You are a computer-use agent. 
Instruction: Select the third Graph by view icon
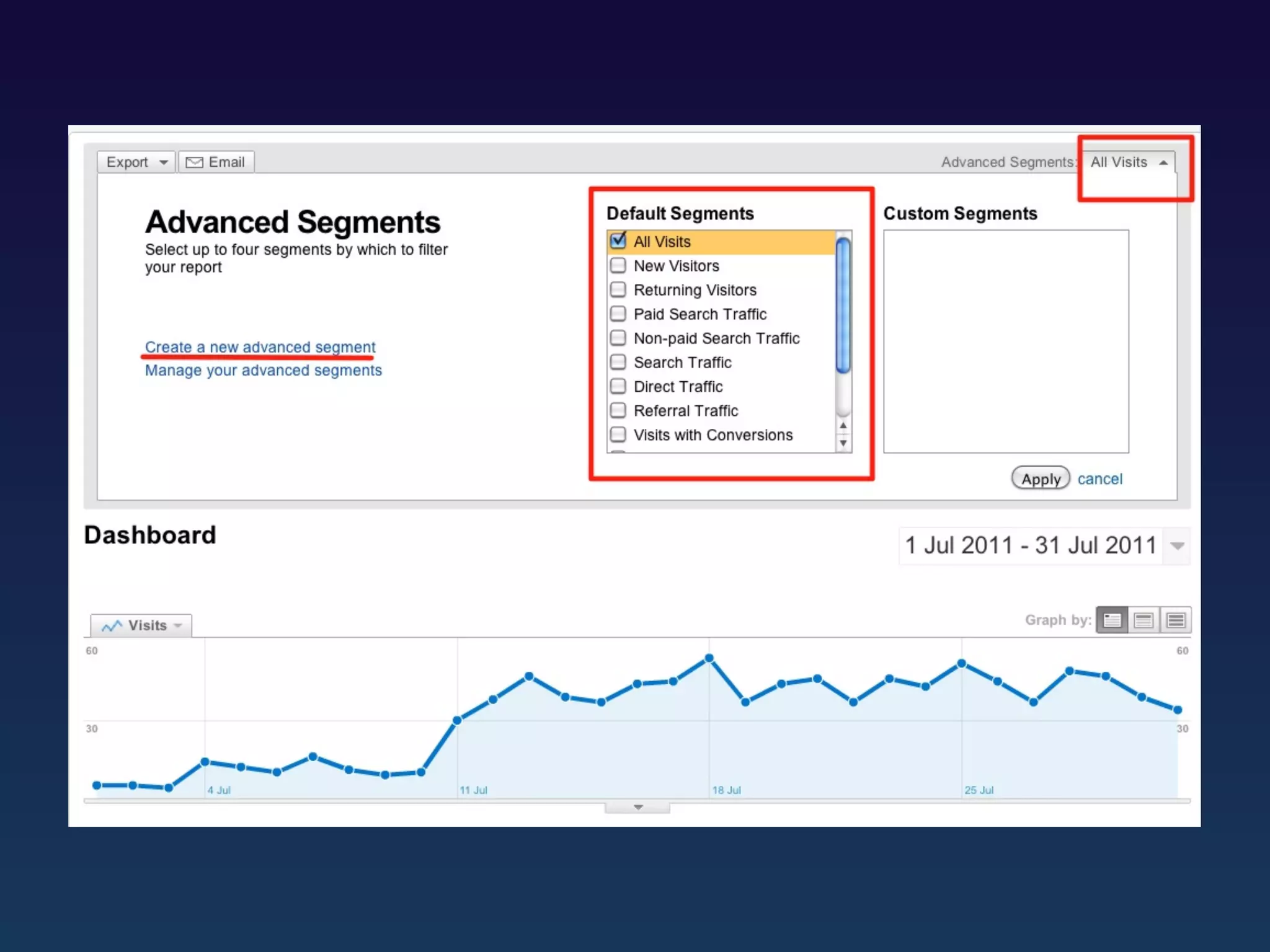(x=1176, y=620)
